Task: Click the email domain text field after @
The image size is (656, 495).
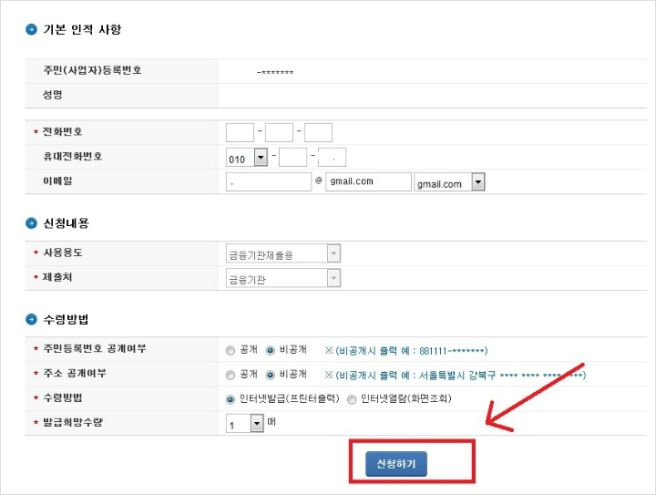Action: (x=369, y=182)
